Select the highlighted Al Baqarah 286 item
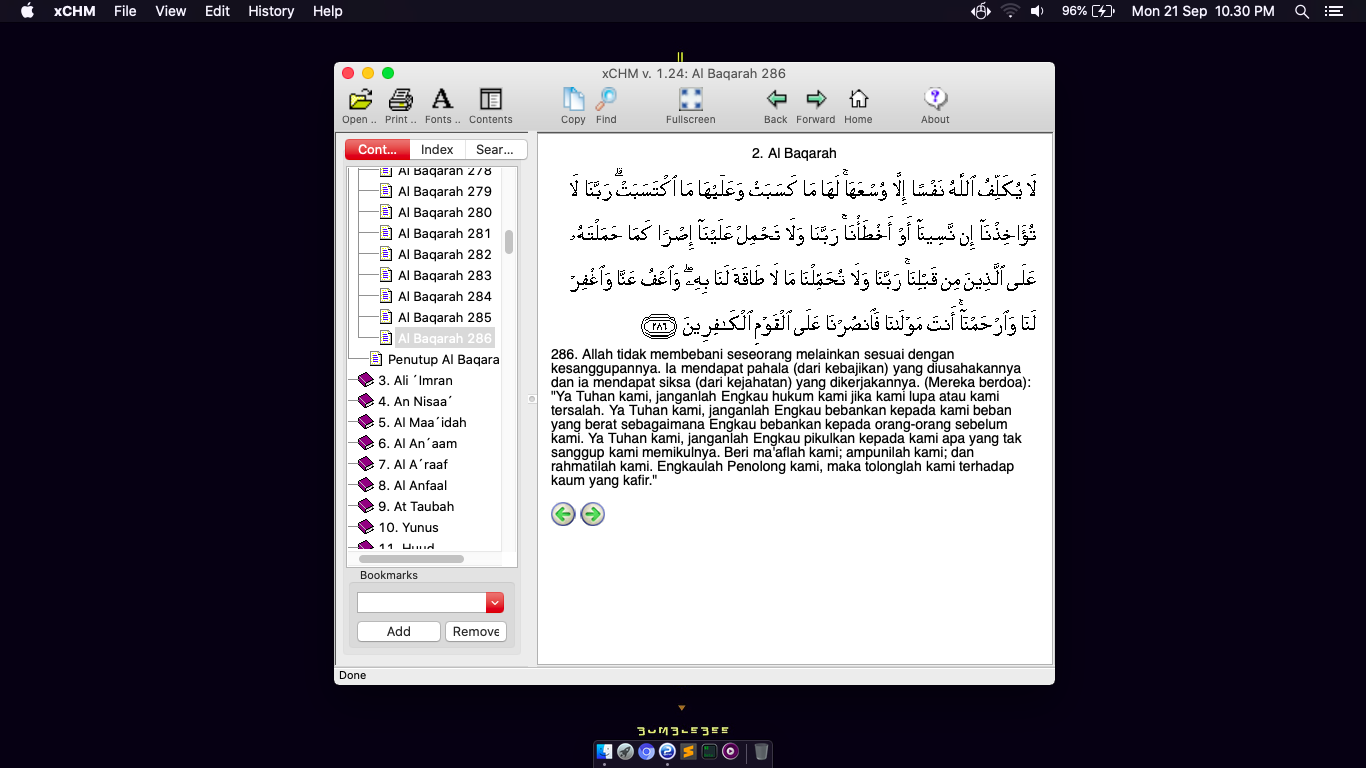This screenshot has width=1366, height=768. point(445,338)
